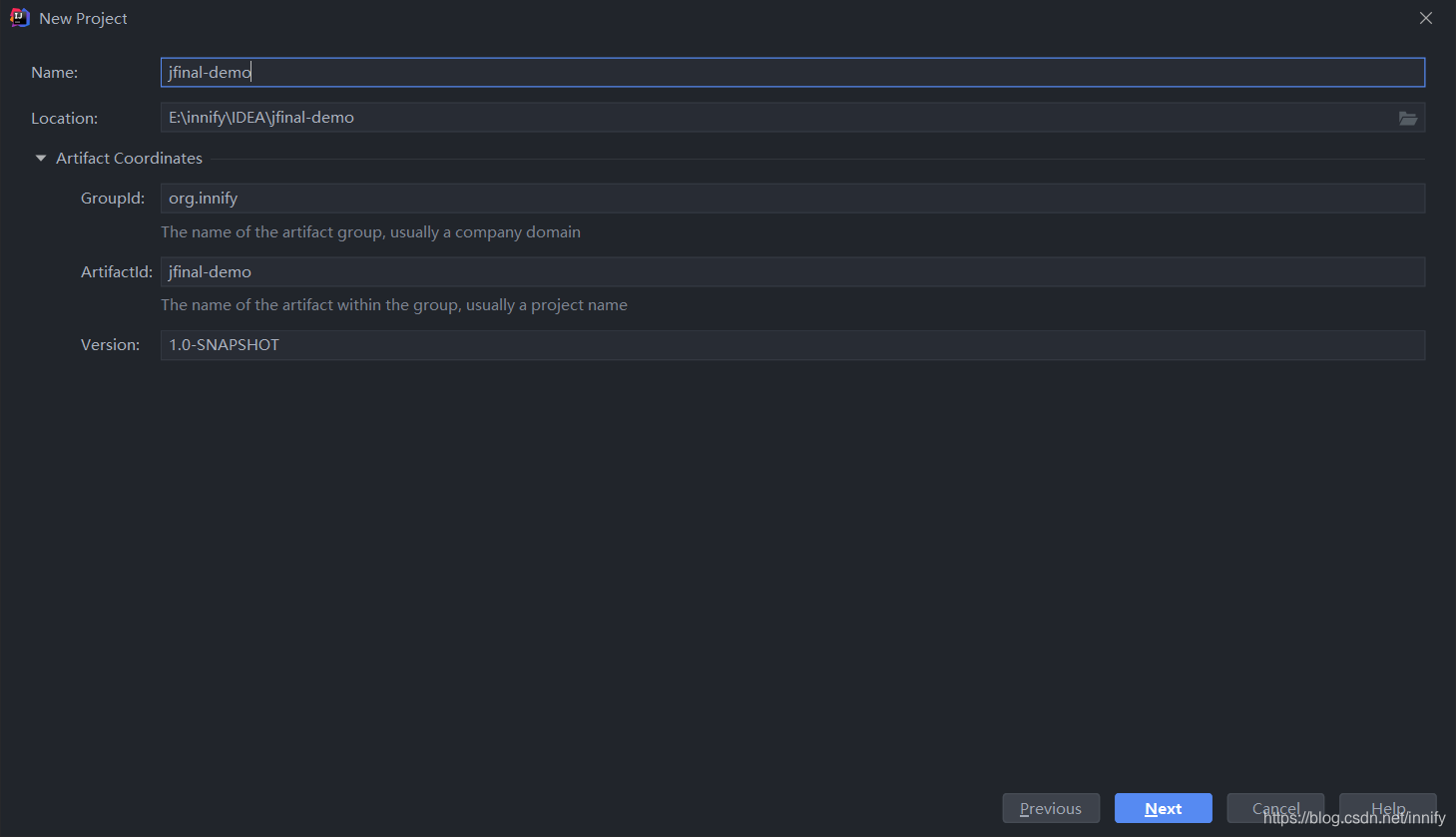This screenshot has width=1456, height=837.
Task: Open folder browser icon in Location field
Action: 1408,118
